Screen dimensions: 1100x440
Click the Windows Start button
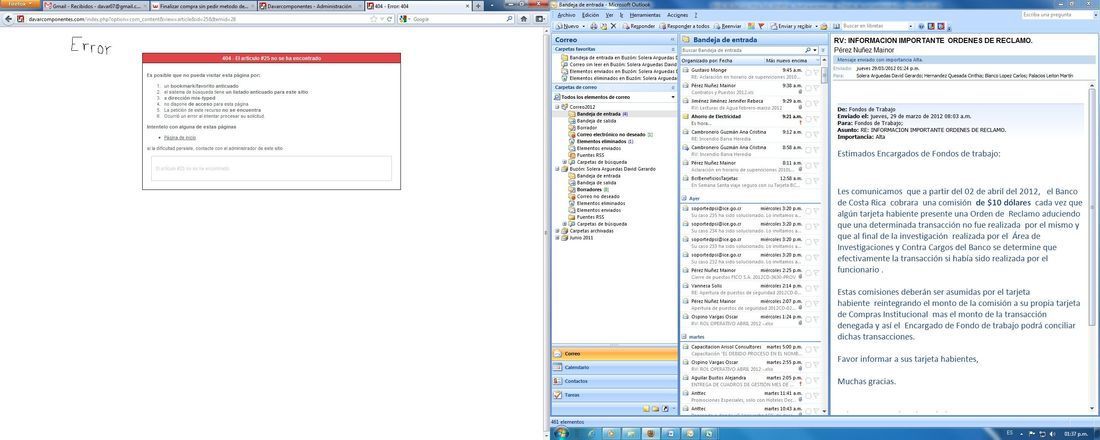pyautogui.click(x=562, y=433)
